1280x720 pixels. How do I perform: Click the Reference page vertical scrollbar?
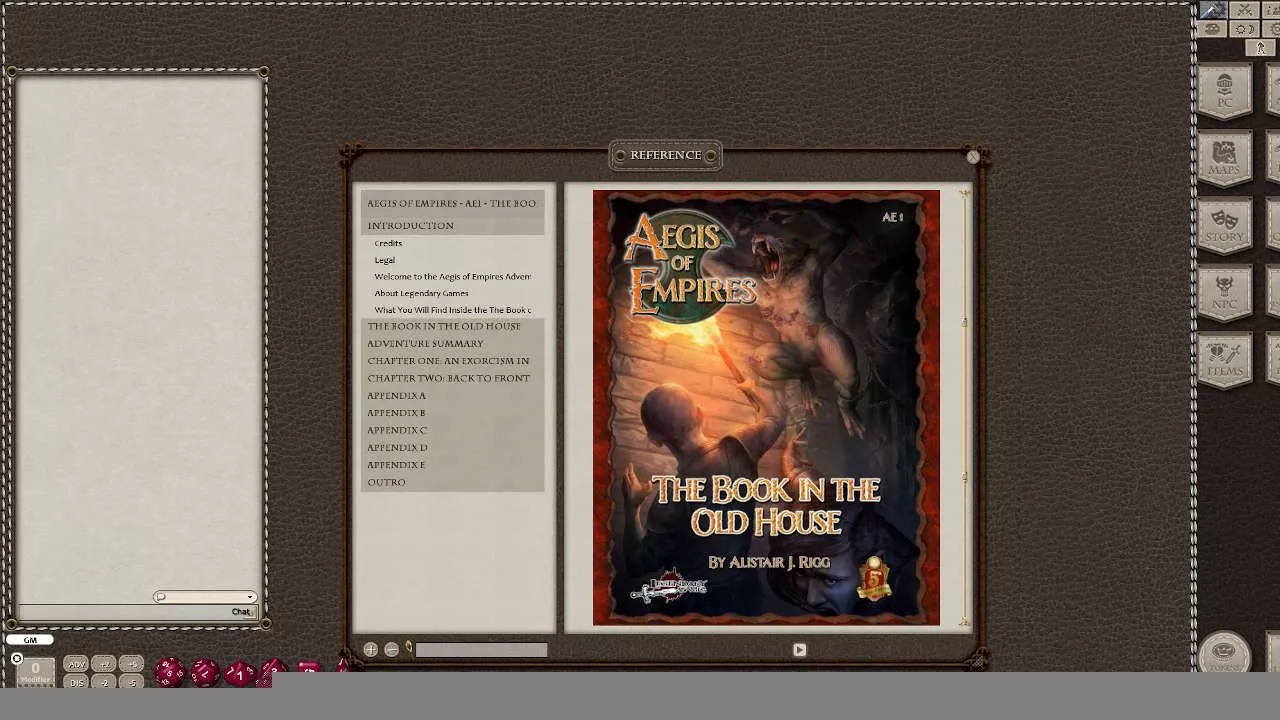[x=965, y=407]
